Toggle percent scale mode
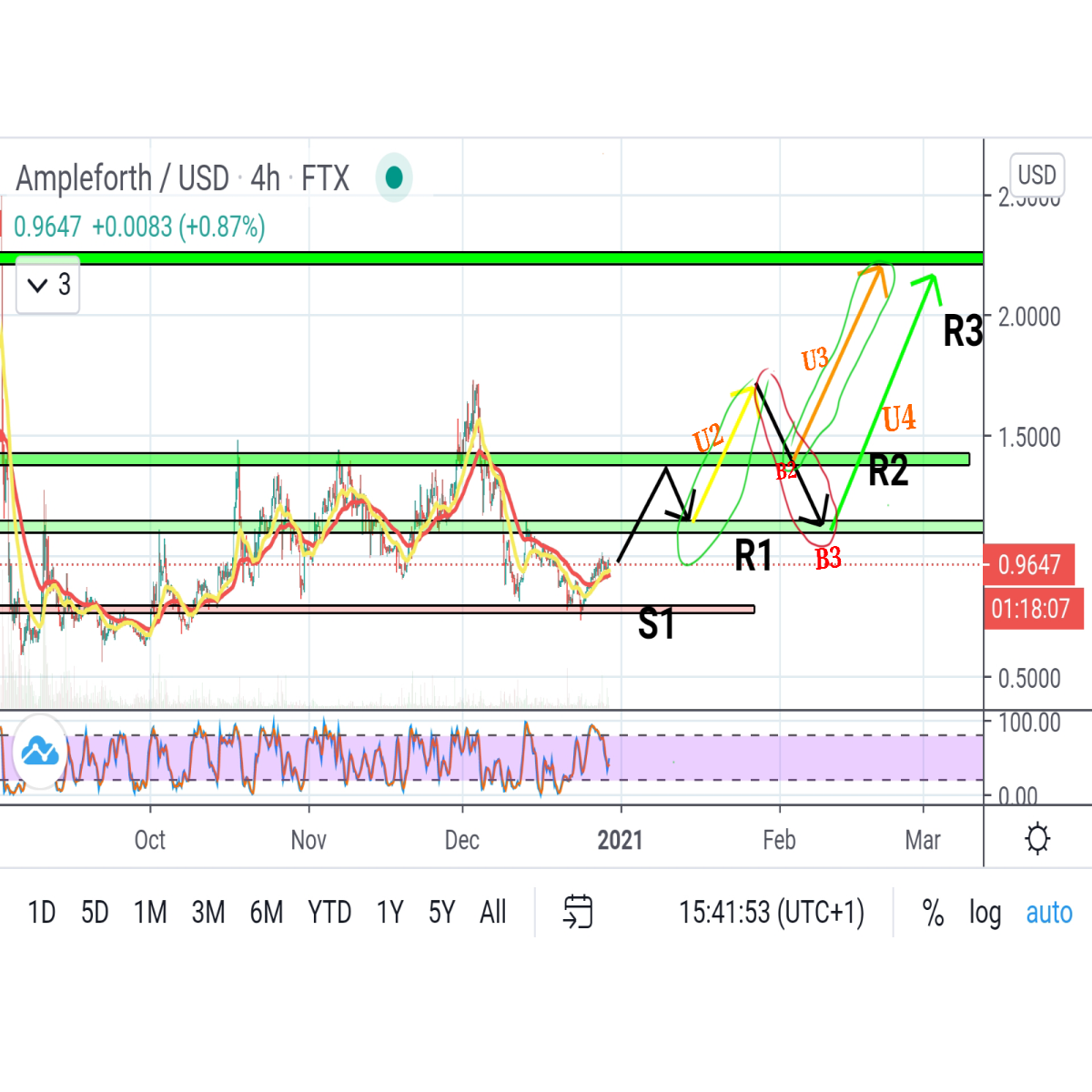 point(933,912)
